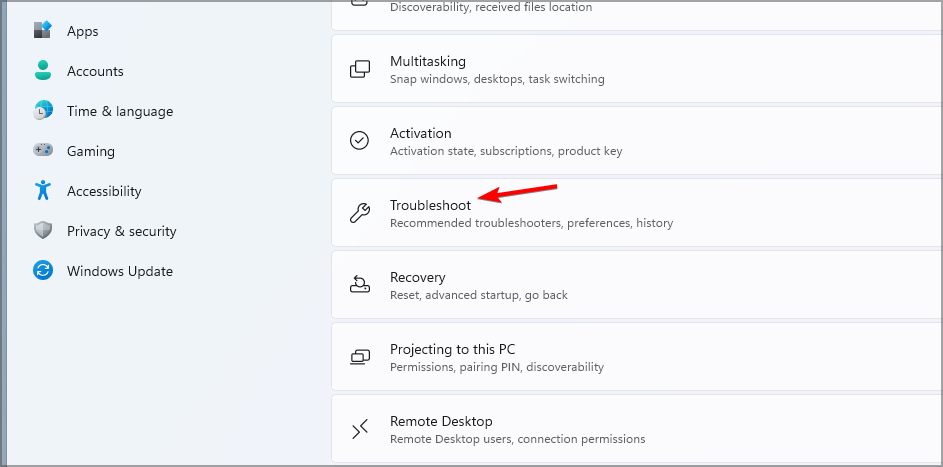
Task: Select Gaming in the sidebar
Action: [x=90, y=151]
